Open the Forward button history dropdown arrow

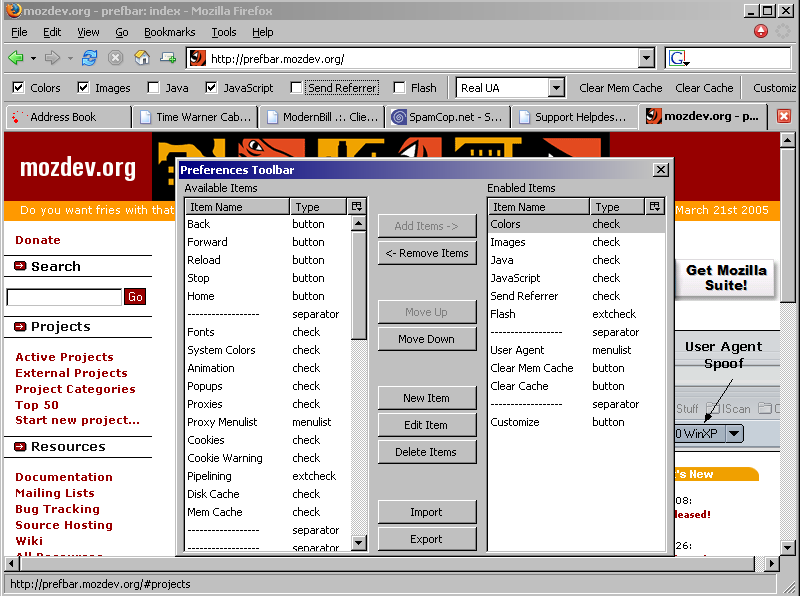tap(70, 59)
